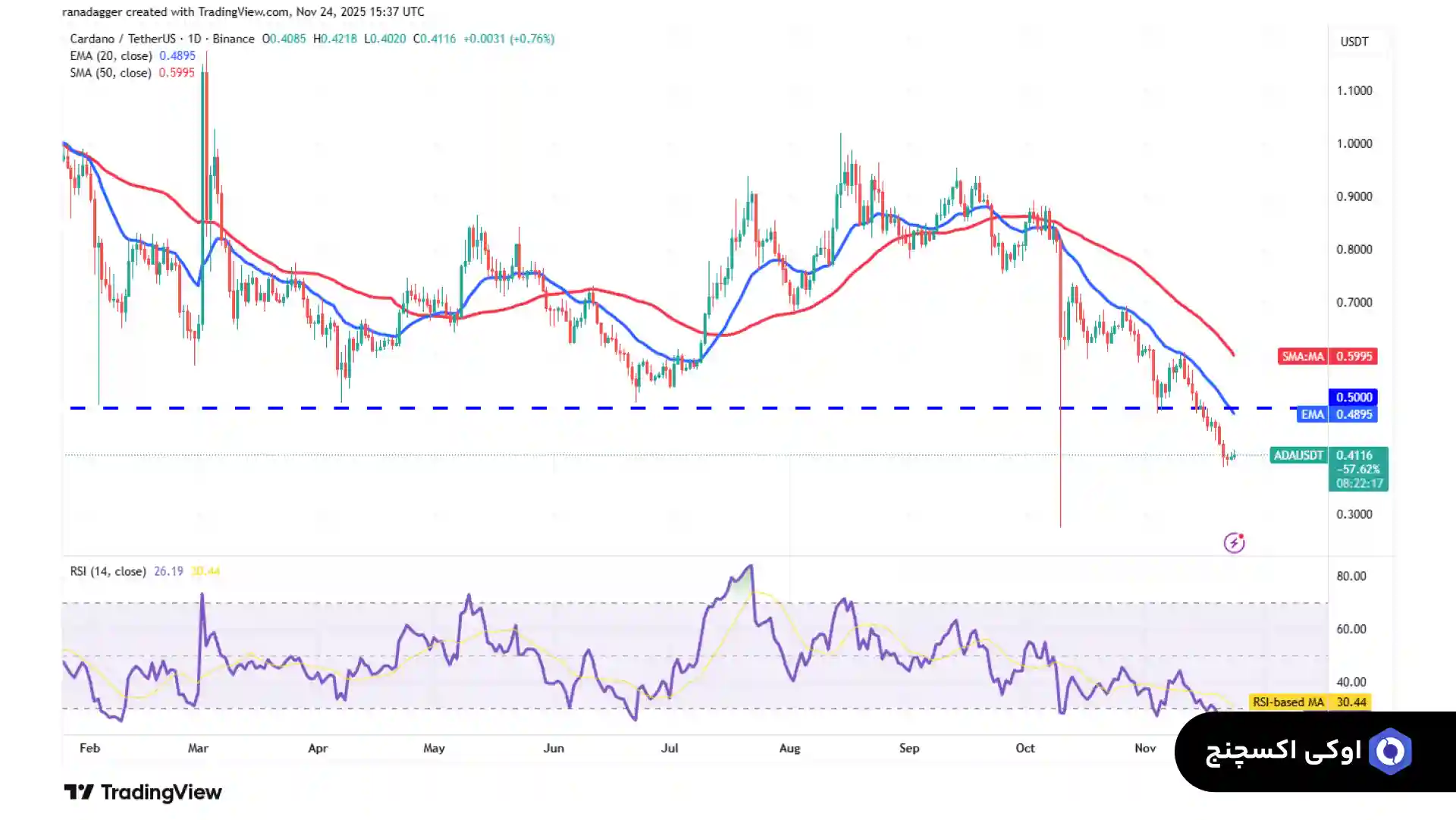1456x820 pixels.
Task: Click the green ADAUSDT price label
Action: click(x=1298, y=455)
